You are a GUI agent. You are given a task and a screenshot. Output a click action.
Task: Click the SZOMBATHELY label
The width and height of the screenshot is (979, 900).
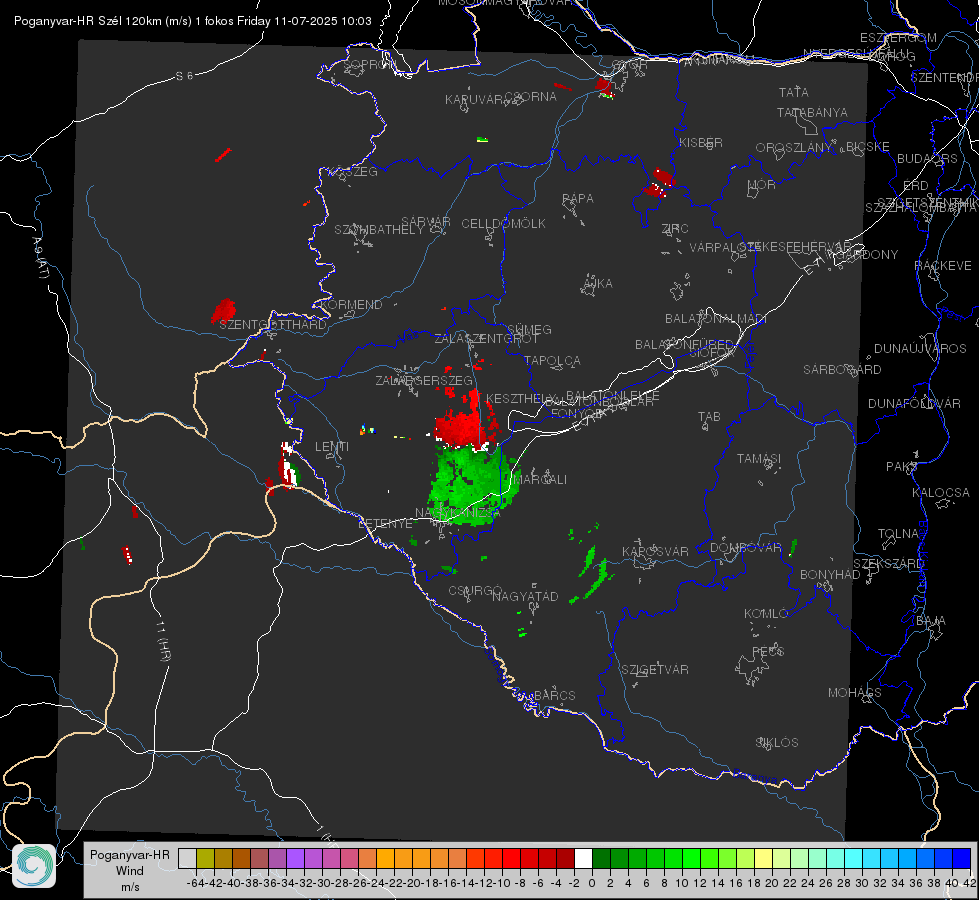[379, 230]
